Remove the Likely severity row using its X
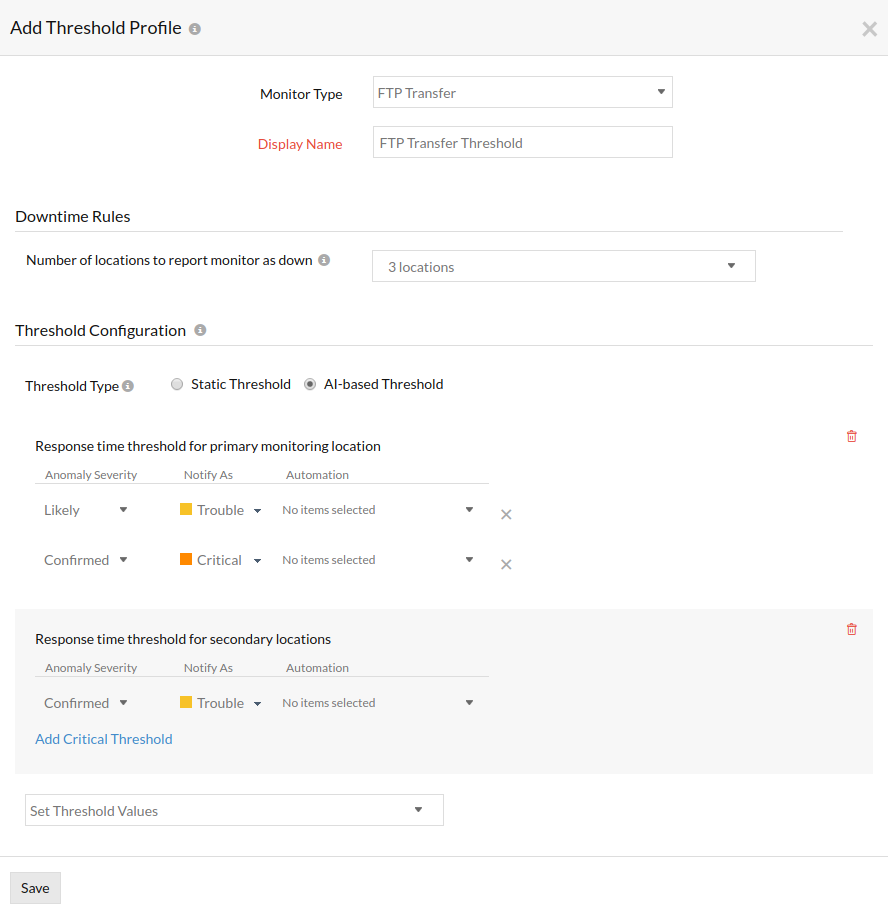 click(x=506, y=514)
